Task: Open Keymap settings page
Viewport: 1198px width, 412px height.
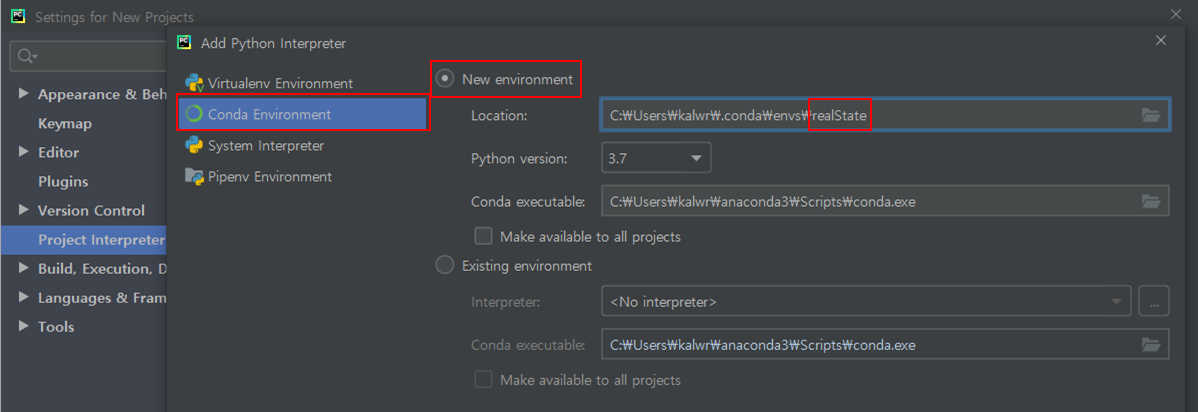Action: pos(65,123)
